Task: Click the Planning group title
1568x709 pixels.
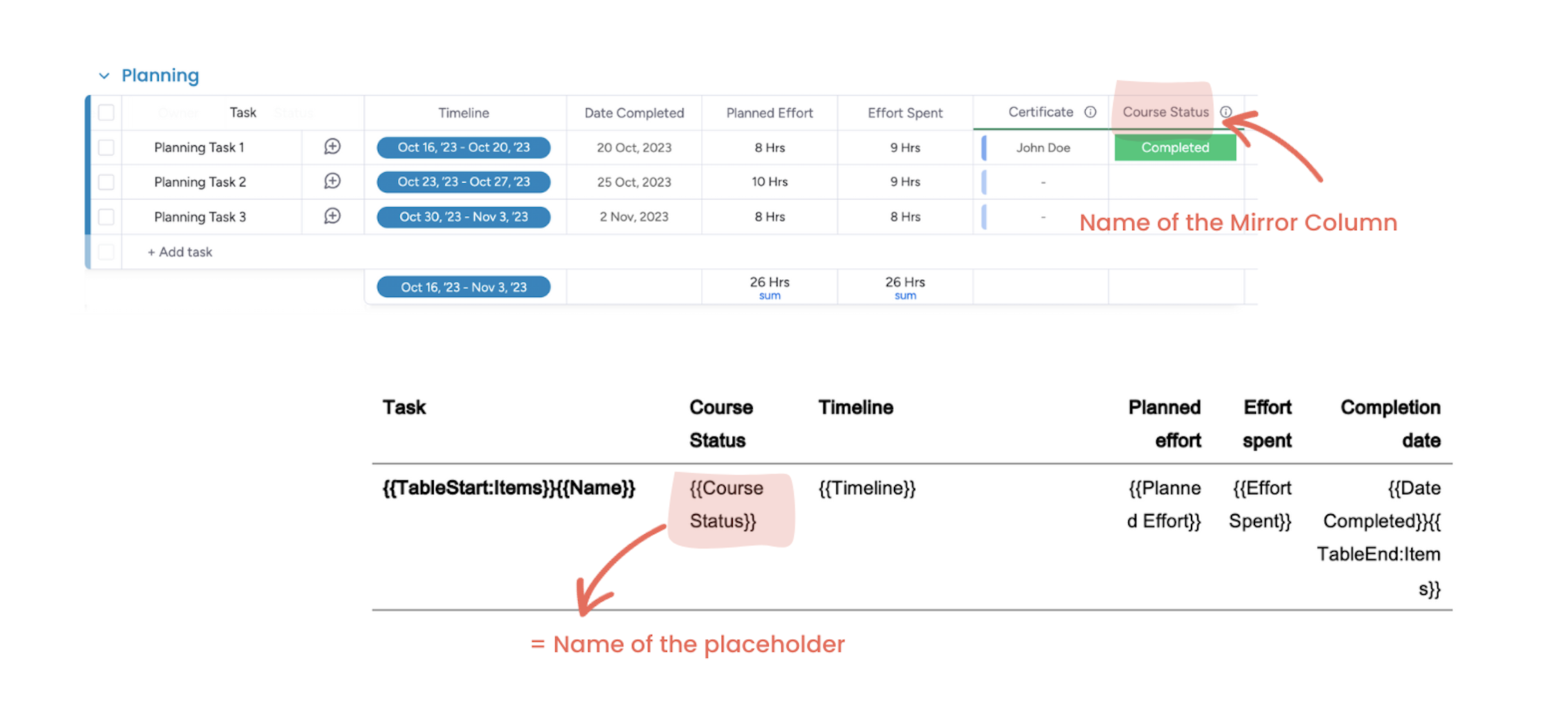Action: coord(160,75)
